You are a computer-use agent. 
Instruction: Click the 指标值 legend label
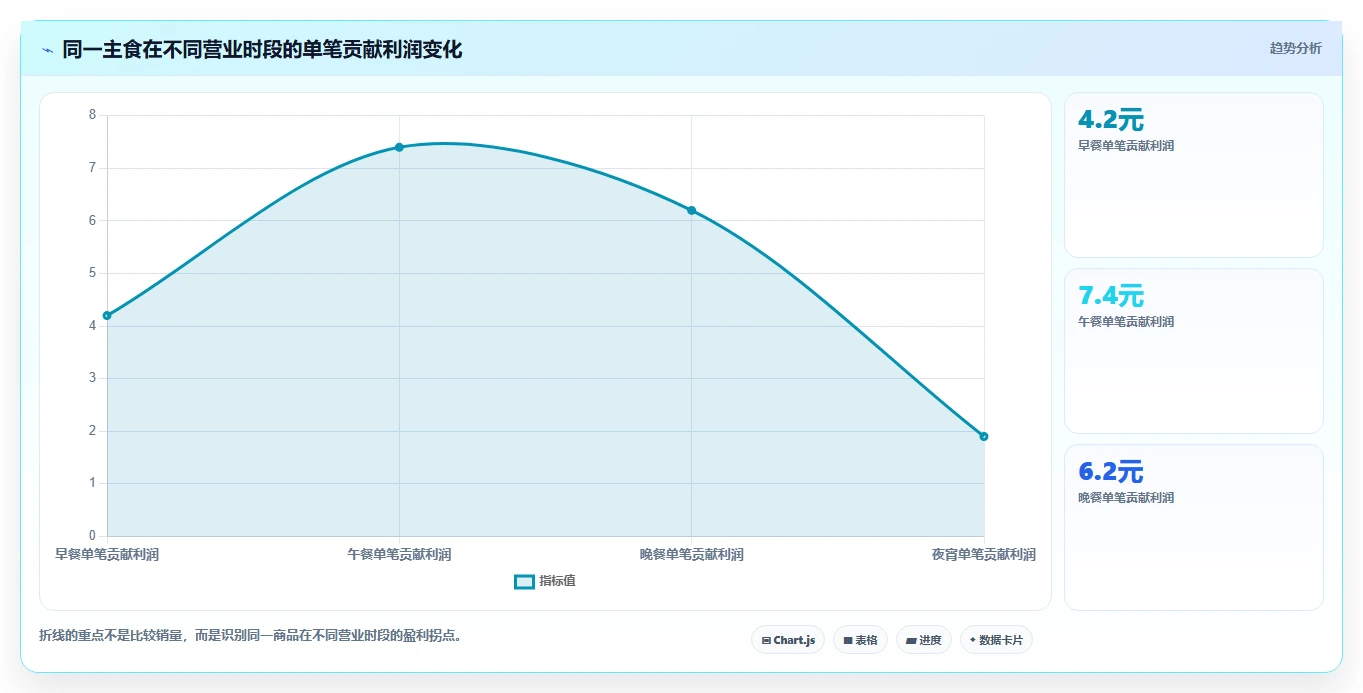[x=557, y=581]
